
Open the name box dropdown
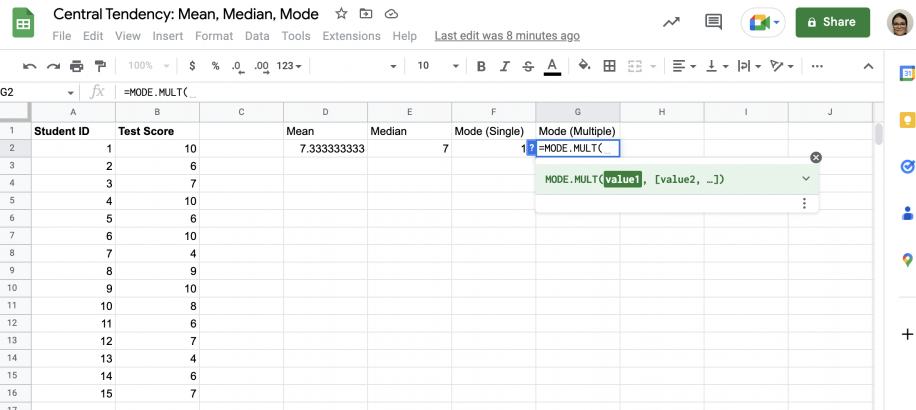click(x=71, y=92)
